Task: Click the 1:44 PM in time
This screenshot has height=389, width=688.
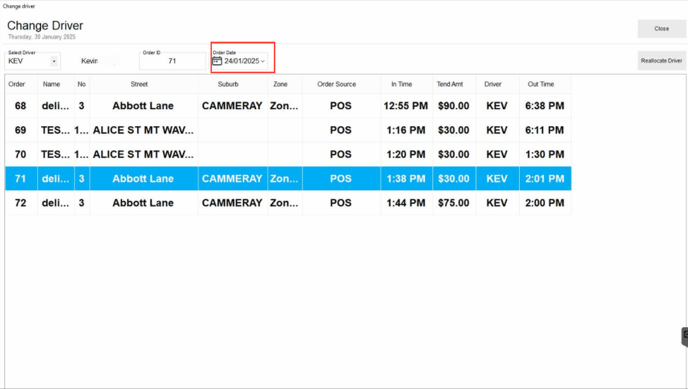Action: [x=405, y=203]
